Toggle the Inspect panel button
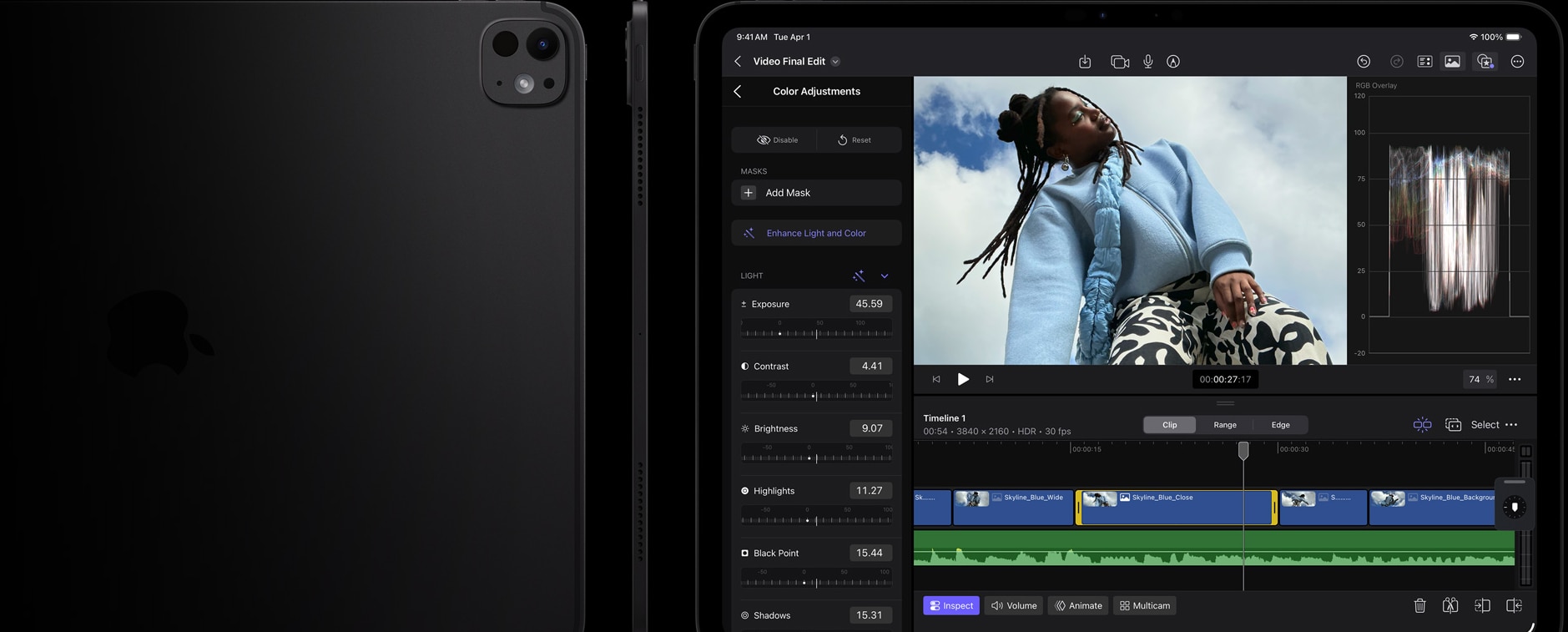The height and width of the screenshot is (632, 1568). coord(951,606)
